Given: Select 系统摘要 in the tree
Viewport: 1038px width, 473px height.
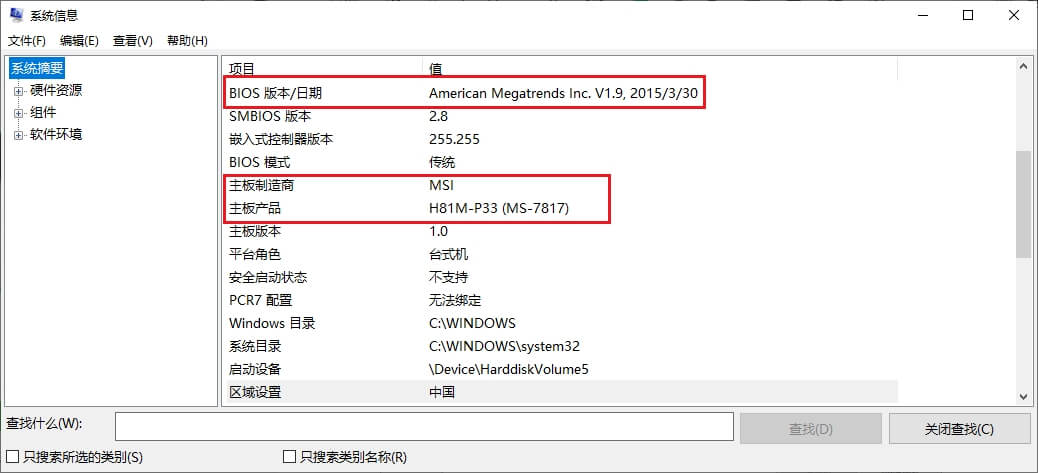Looking at the screenshot, I should pos(38,68).
